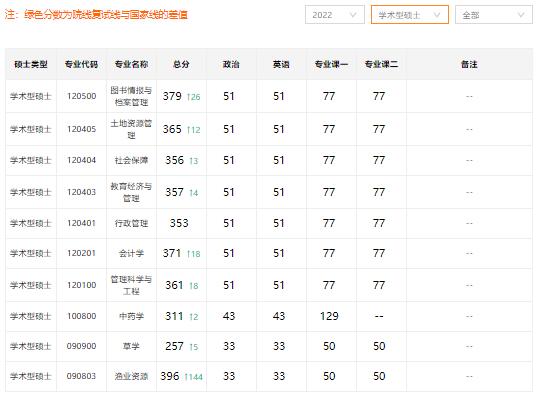
Task: Click total score 356
Action: tap(175, 160)
